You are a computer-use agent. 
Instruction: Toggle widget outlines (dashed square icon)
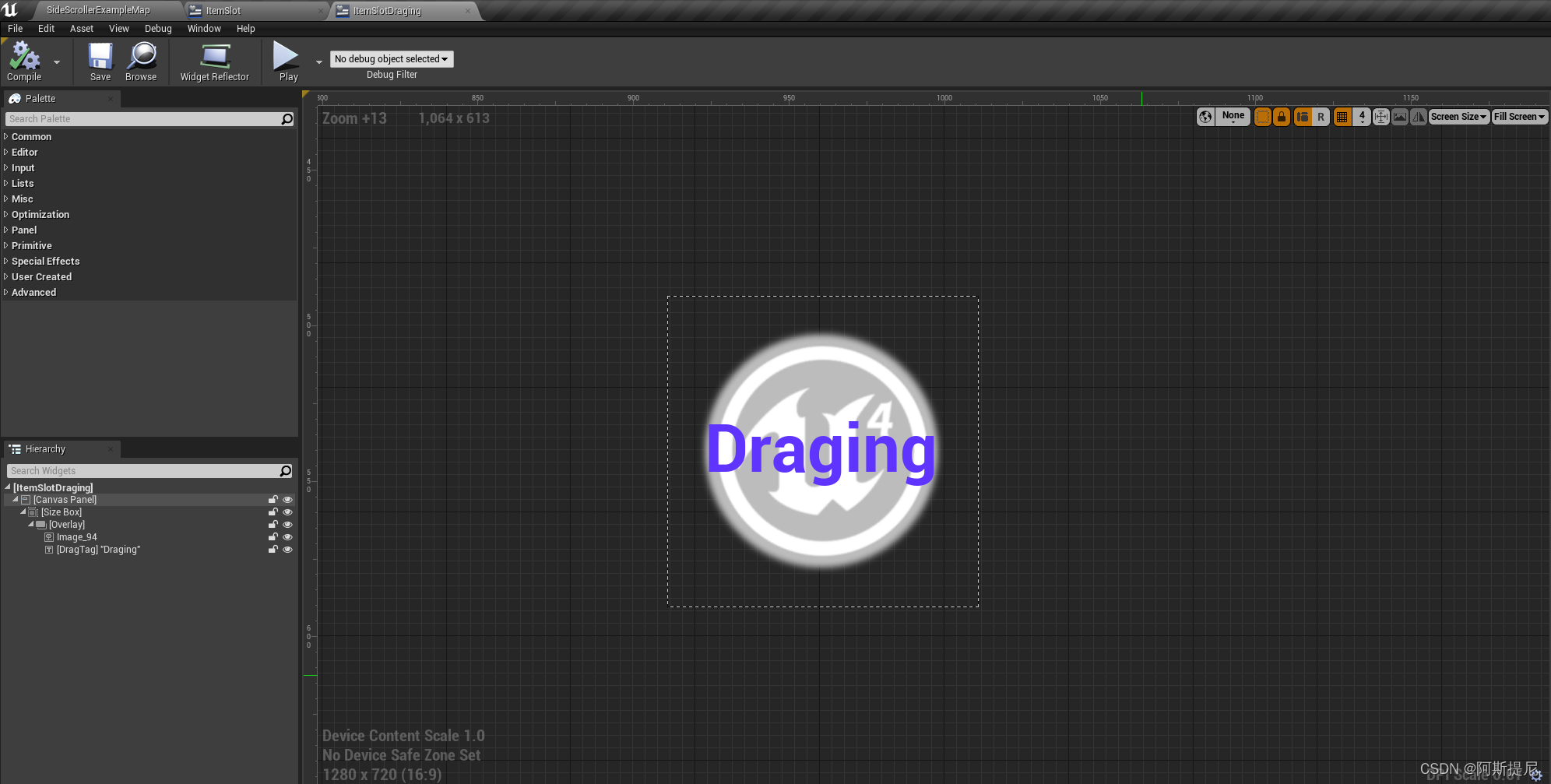1263,117
